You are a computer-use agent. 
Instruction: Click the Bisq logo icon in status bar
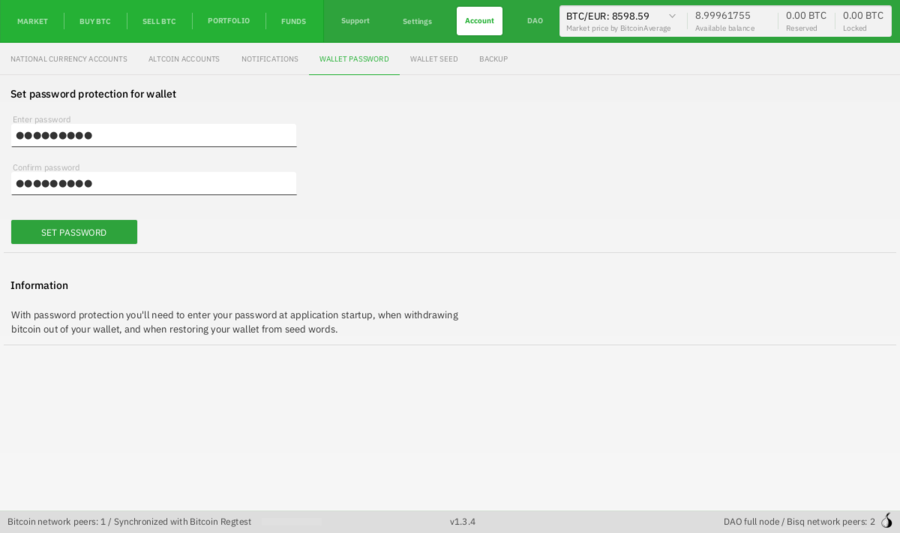pyautogui.click(x=886, y=521)
